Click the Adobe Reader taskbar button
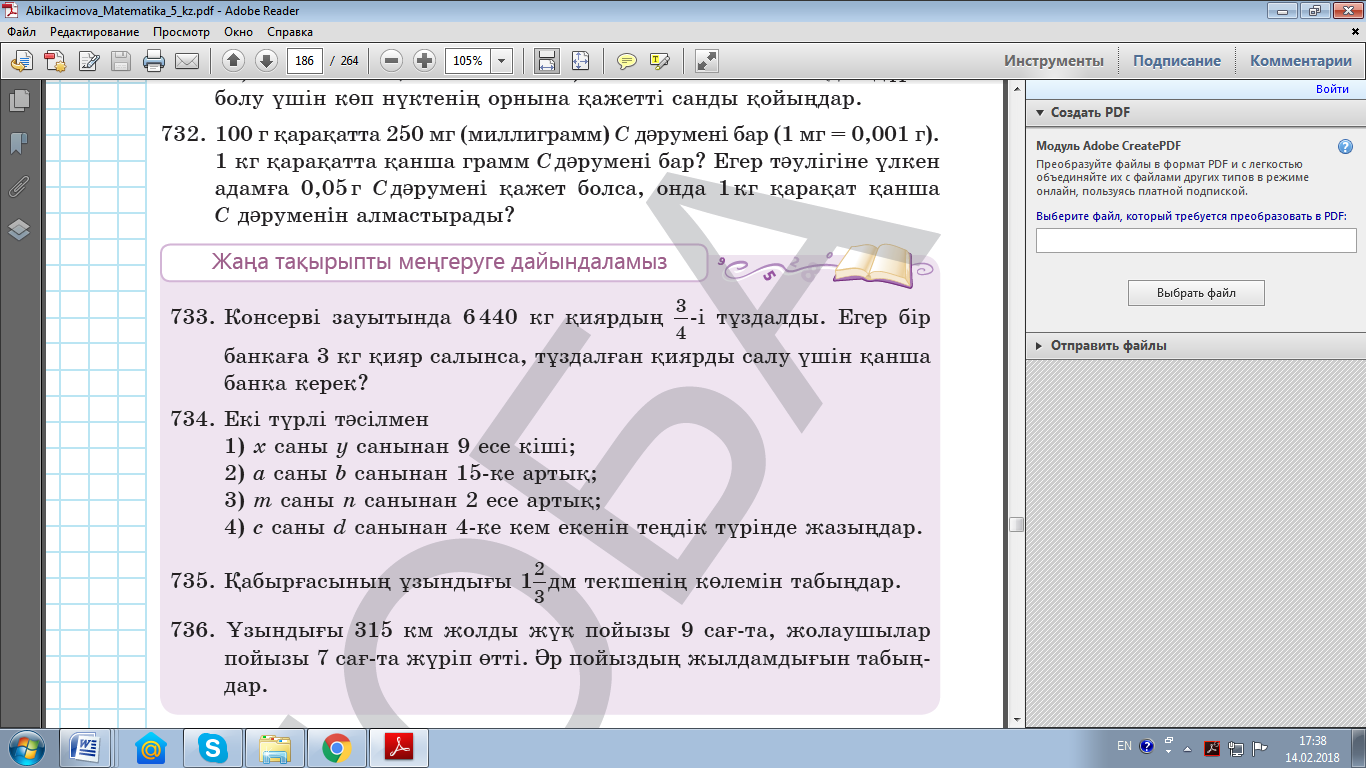 [399, 747]
